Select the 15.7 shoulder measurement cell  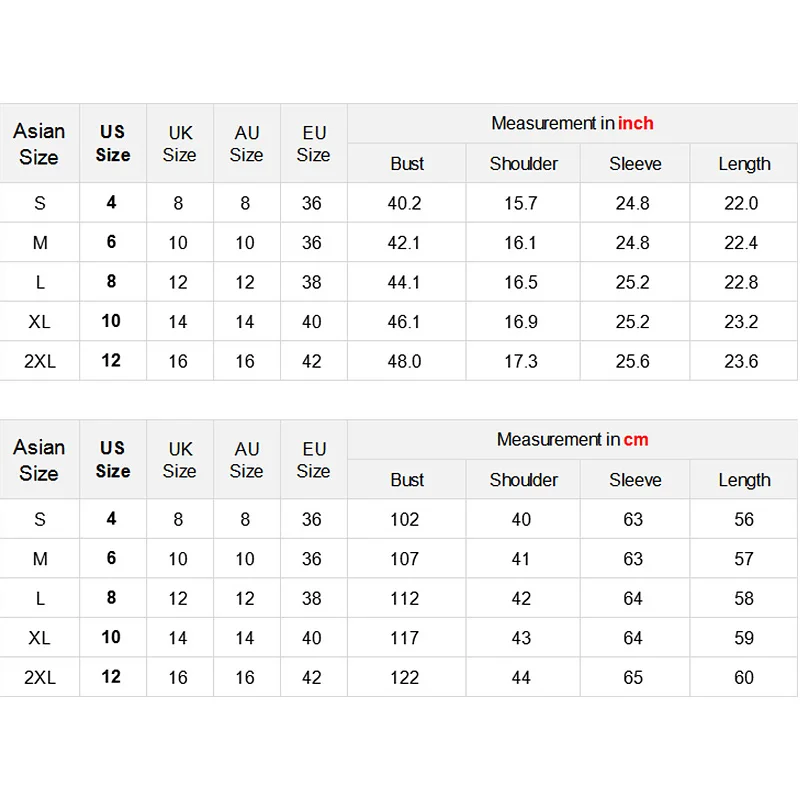[521, 203]
